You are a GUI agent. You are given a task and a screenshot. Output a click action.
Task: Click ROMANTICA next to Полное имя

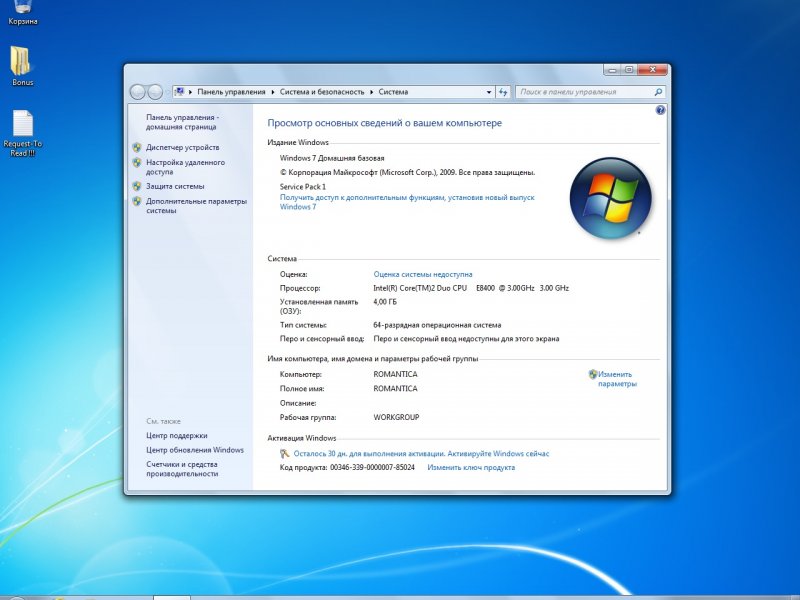point(395,389)
